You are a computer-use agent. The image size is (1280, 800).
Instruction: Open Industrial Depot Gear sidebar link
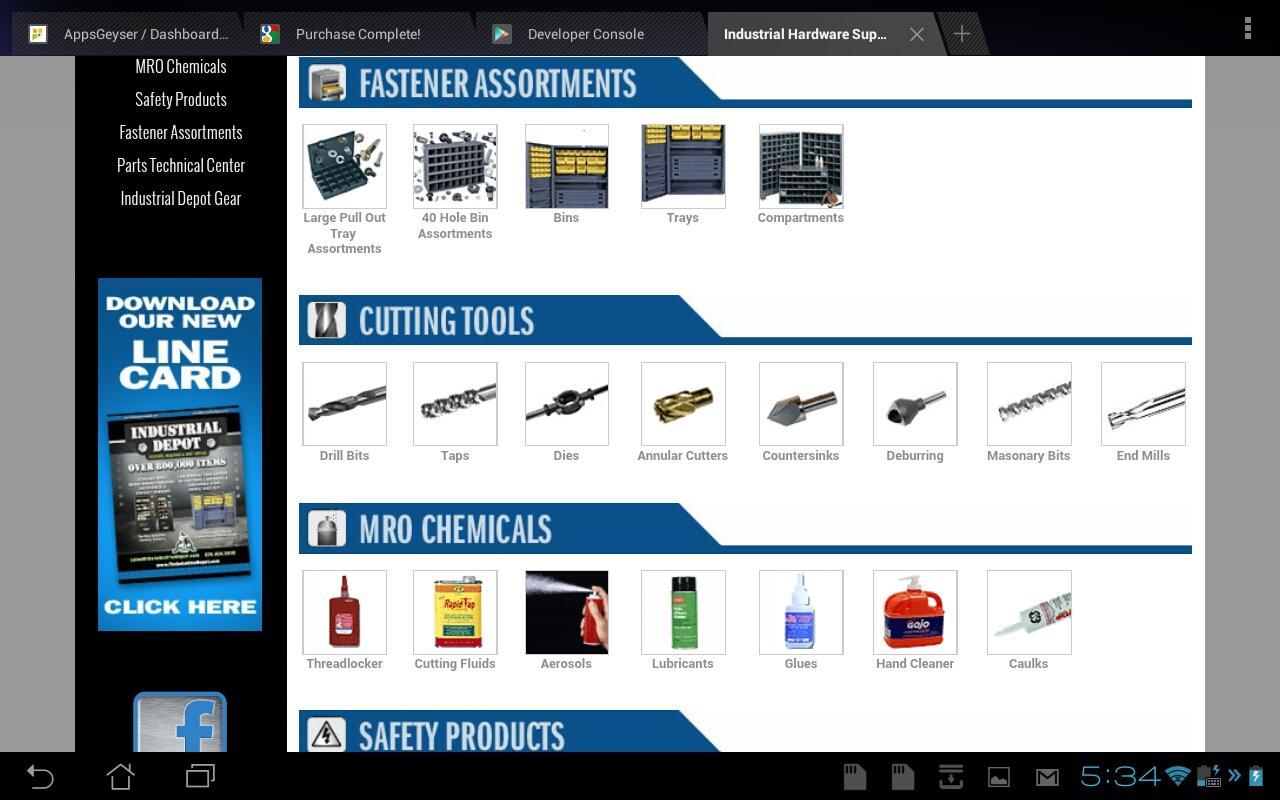181,198
